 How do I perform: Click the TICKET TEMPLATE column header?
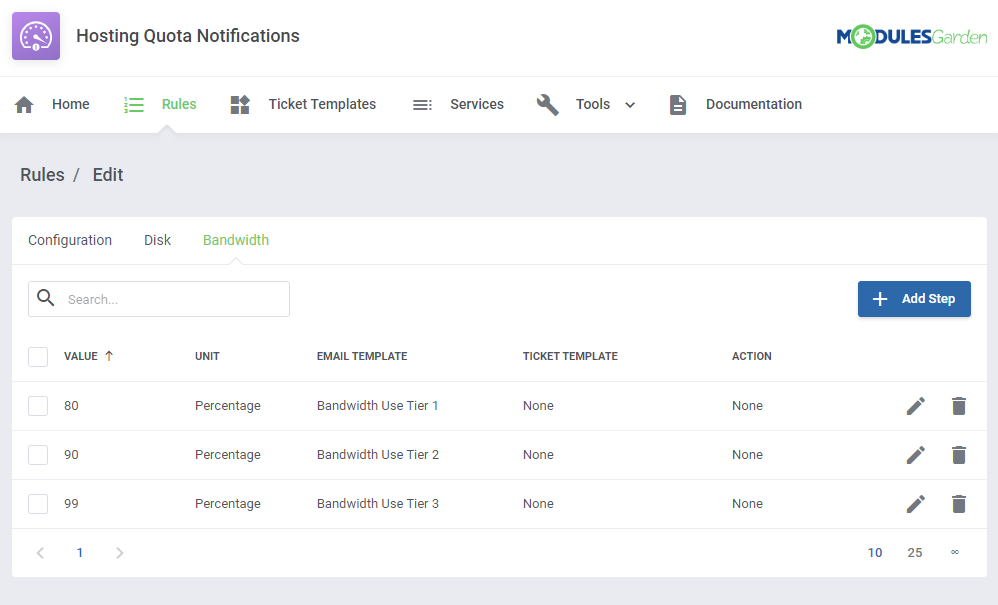pyautogui.click(x=570, y=356)
